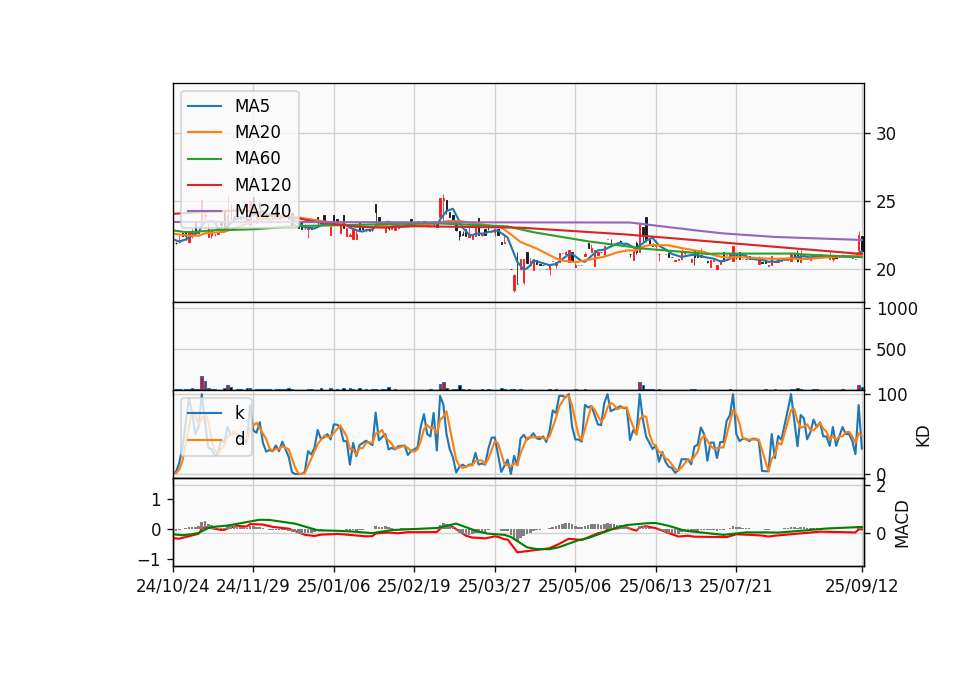Viewport: 960px width, 690px height.
Task: Click the blue MA5 legend line sample
Action: coord(204,107)
